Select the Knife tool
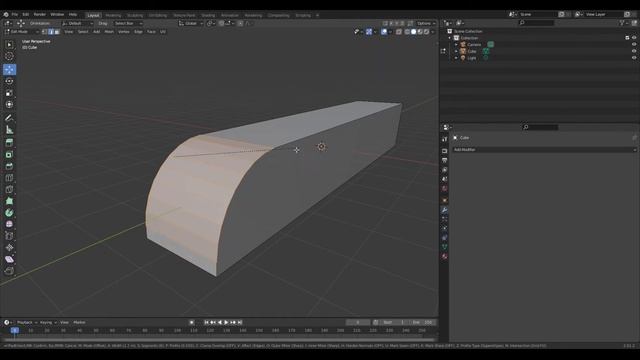Screen dimensions: 640x360 pos(9,190)
